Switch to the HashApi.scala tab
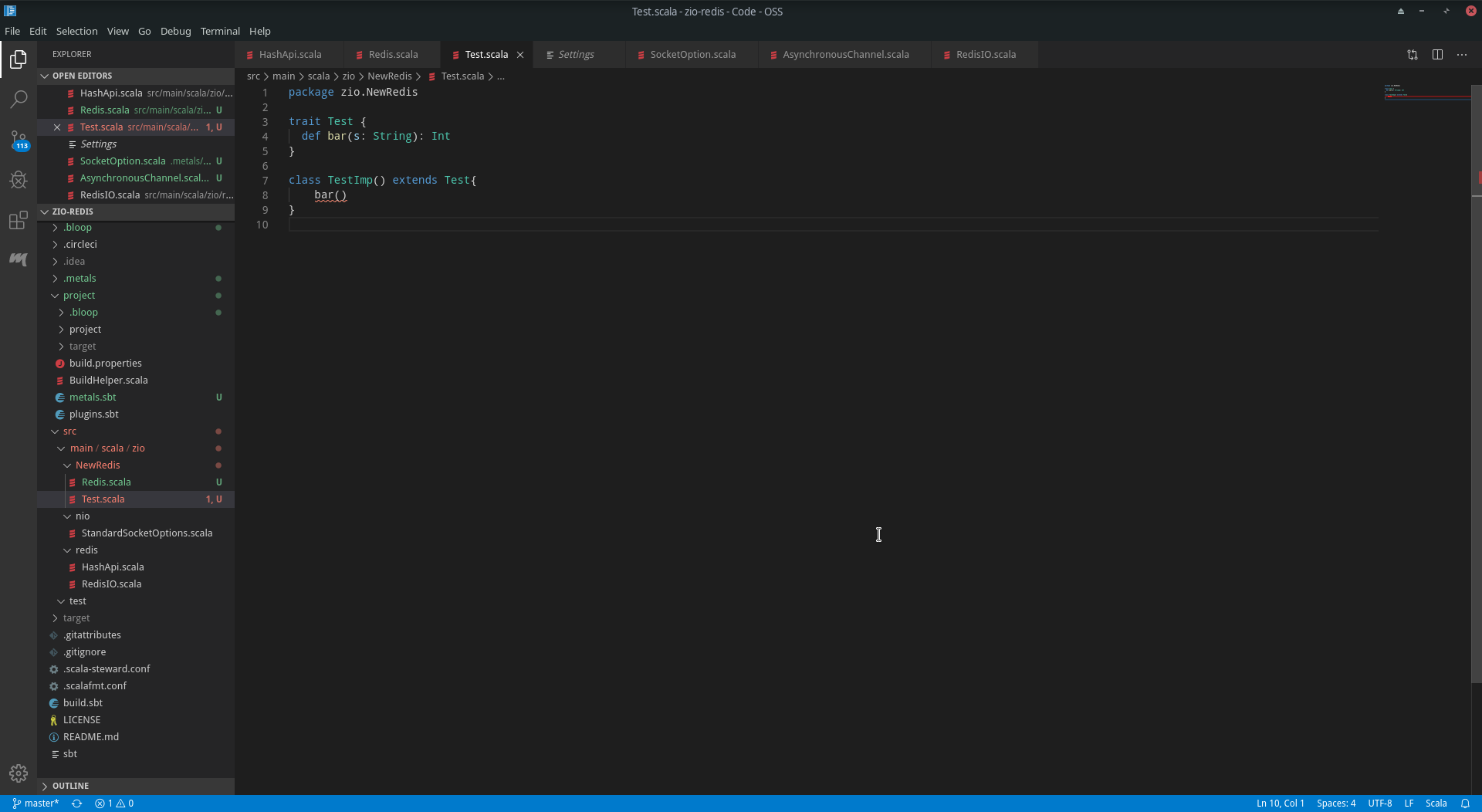 (289, 54)
